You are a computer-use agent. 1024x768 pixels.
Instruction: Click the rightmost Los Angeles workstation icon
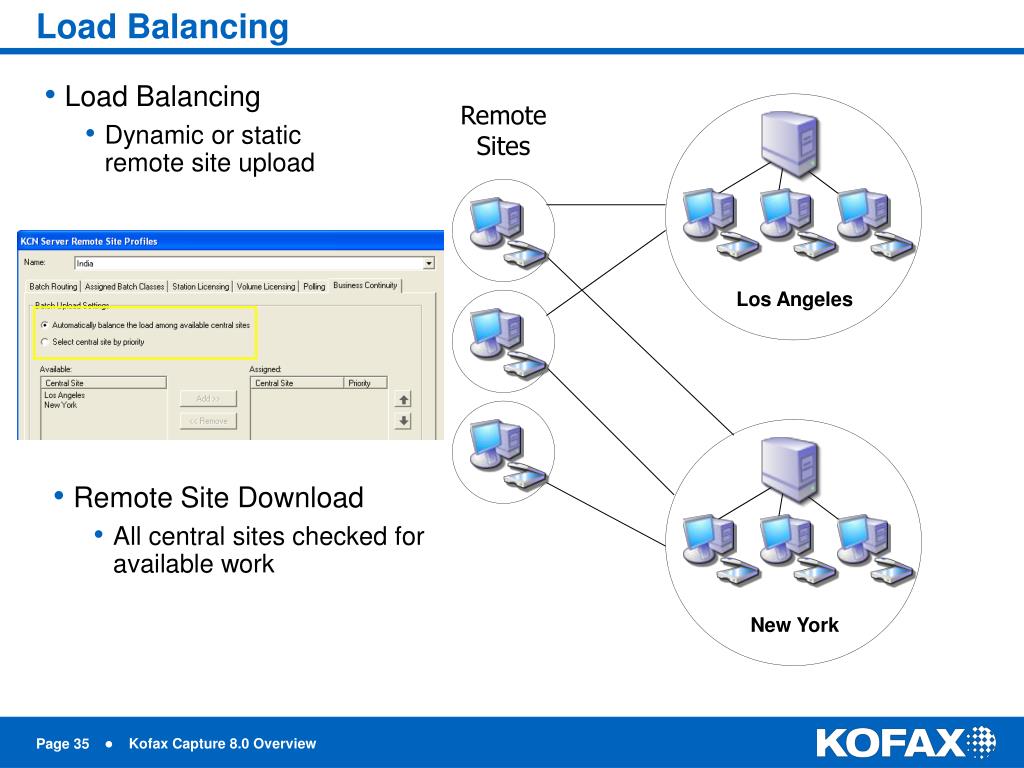click(876, 223)
